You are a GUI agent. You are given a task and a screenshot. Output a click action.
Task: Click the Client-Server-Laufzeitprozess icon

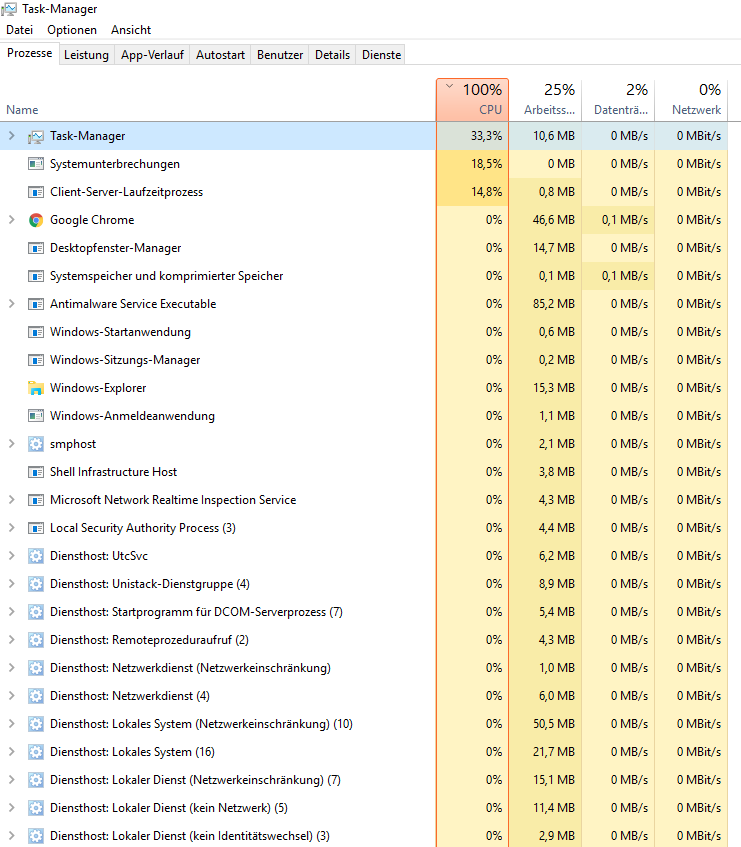pyautogui.click(x=36, y=192)
